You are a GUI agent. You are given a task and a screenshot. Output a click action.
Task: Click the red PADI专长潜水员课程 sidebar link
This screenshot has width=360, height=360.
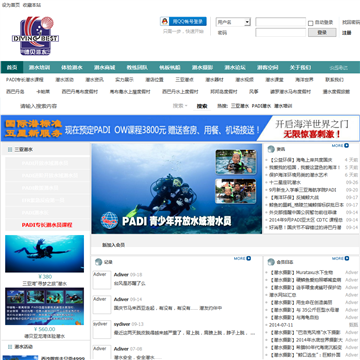pyautogui.click(x=47, y=225)
